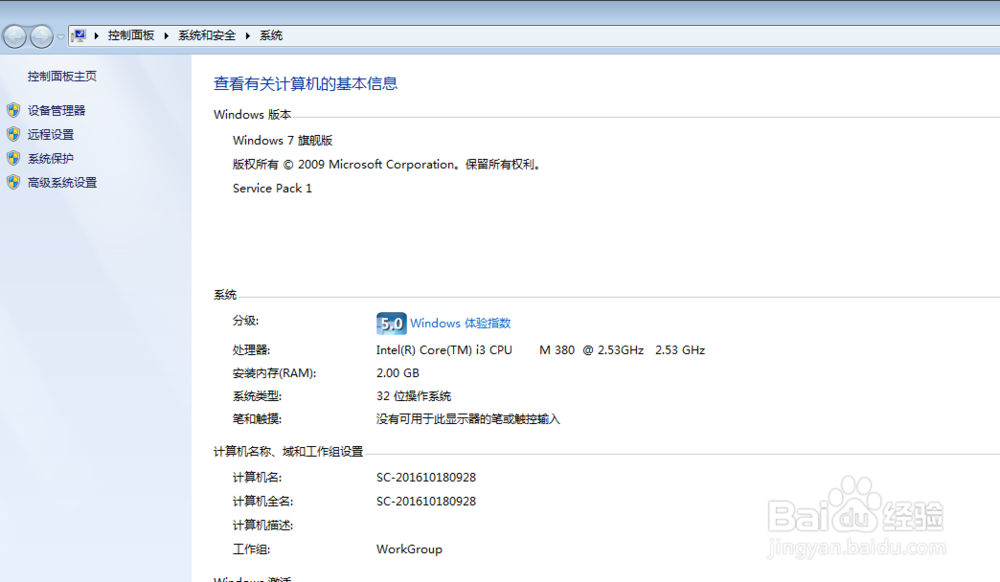1000x582 pixels.
Task: Click shield icon beside 系统保护
Action: click(x=13, y=158)
